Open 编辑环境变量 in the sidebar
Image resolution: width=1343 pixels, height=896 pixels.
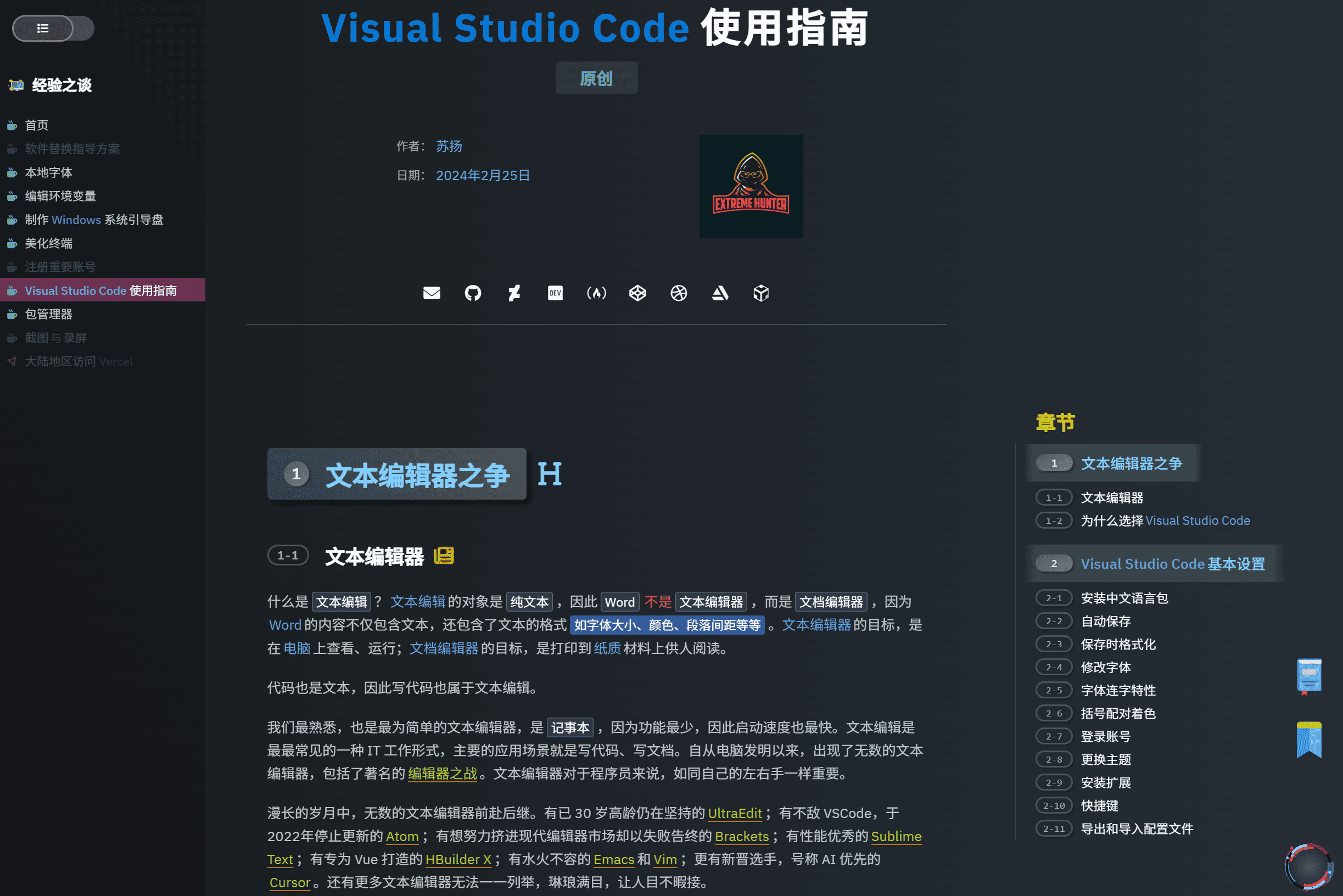pyautogui.click(x=60, y=196)
